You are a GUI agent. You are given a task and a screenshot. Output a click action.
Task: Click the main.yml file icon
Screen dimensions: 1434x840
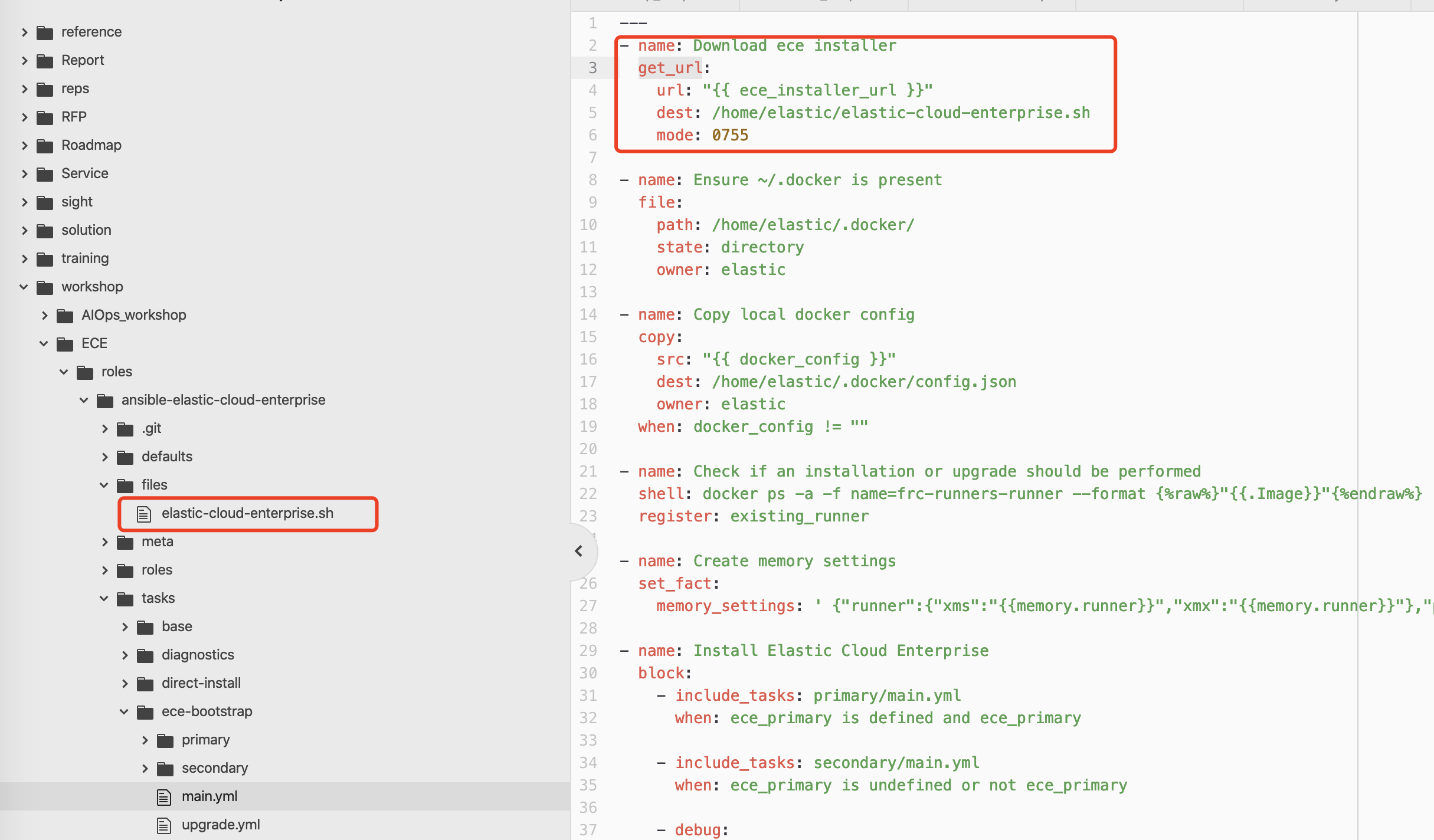pyautogui.click(x=164, y=797)
